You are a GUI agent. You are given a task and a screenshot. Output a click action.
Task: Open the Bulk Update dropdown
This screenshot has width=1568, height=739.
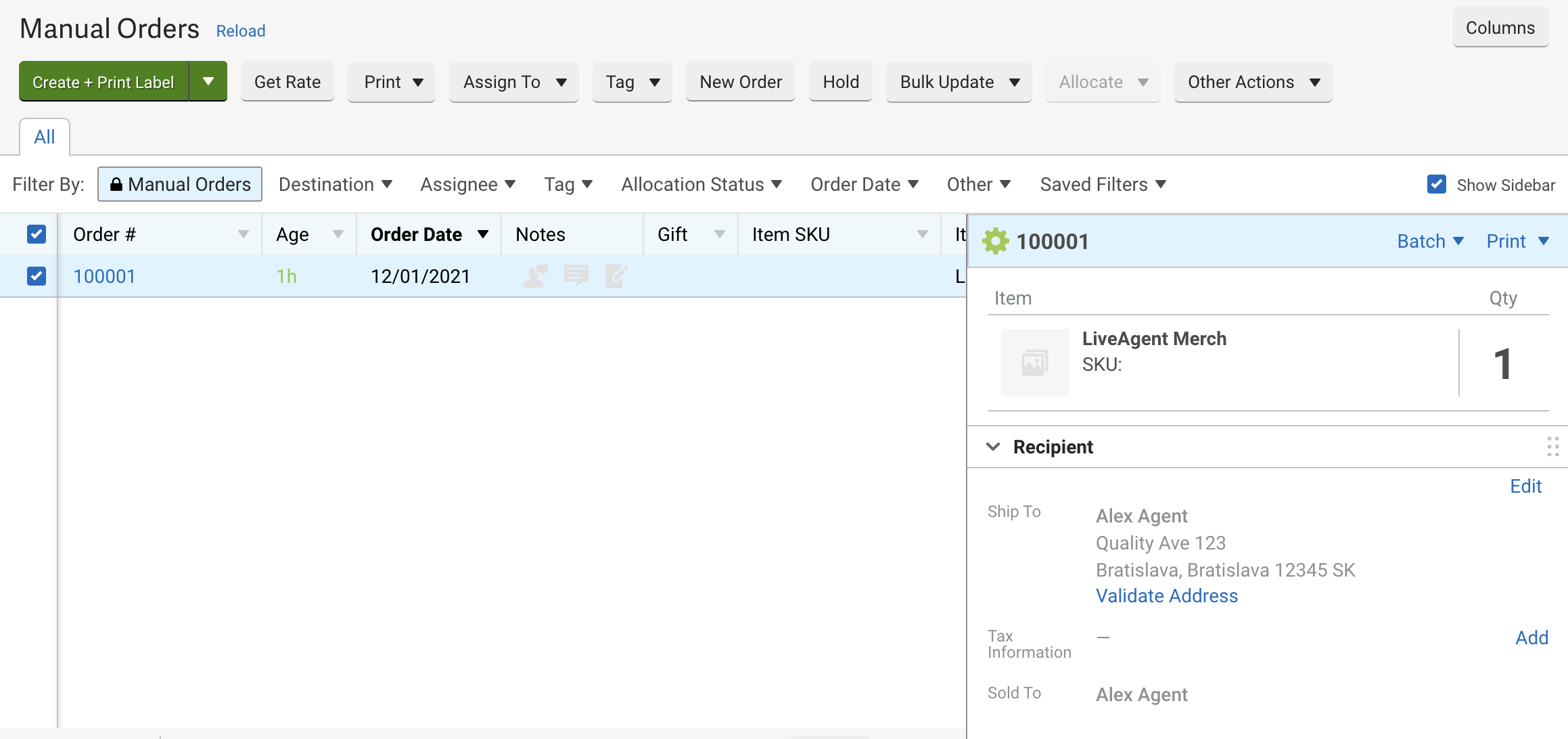tap(959, 82)
